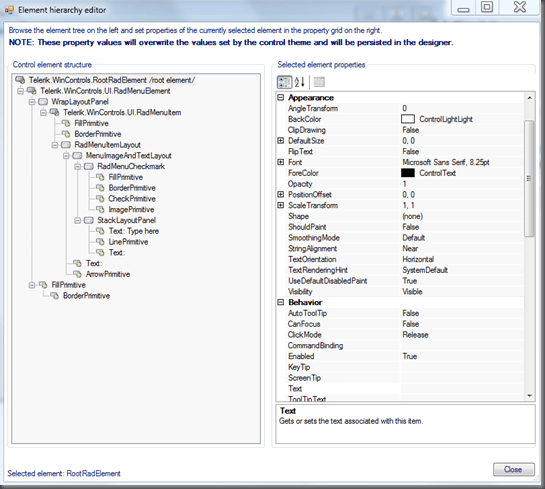Click the RootRadElement node icon
The width and height of the screenshot is (545, 489).
click(x=20, y=80)
